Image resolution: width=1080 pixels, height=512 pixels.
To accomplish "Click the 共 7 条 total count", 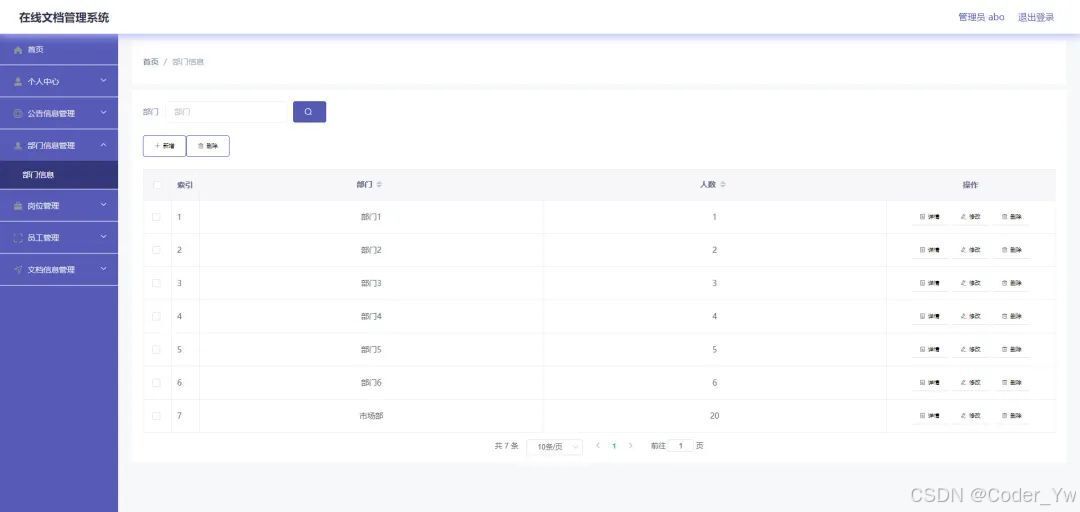I will (506, 446).
